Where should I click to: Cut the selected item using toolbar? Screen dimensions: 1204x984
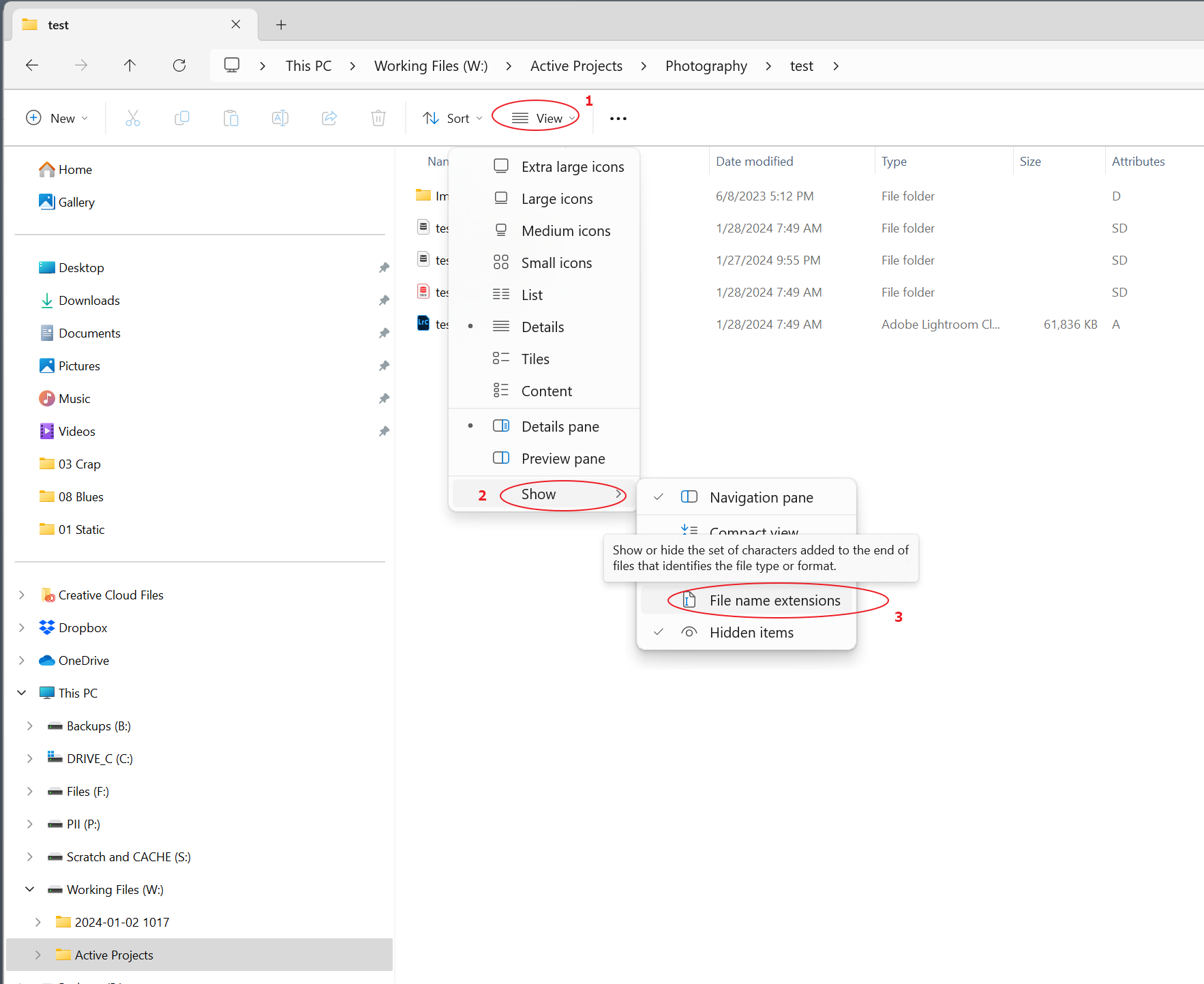pyautogui.click(x=133, y=118)
